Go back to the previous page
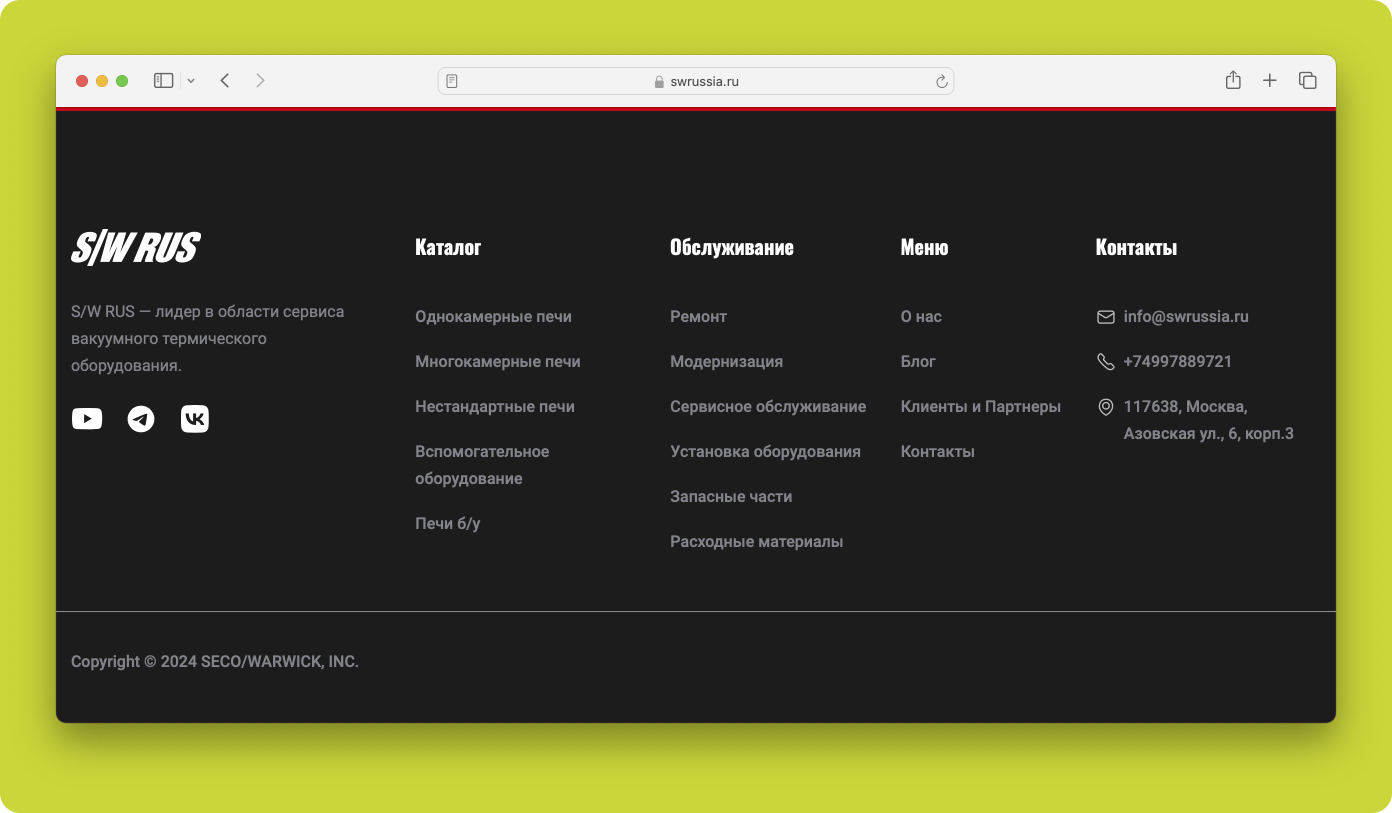1392x813 pixels. tap(225, 81)
